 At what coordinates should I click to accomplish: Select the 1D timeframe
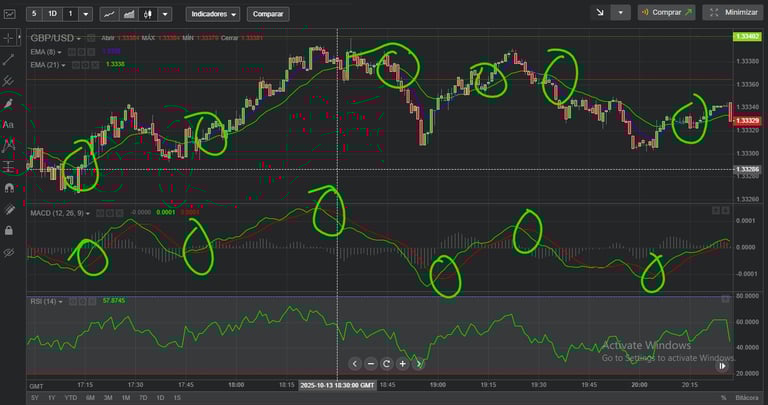52,14
